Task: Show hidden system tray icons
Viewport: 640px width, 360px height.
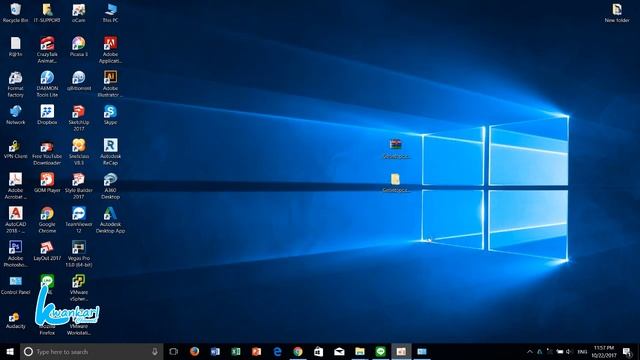Action: (x=530, y=351)
